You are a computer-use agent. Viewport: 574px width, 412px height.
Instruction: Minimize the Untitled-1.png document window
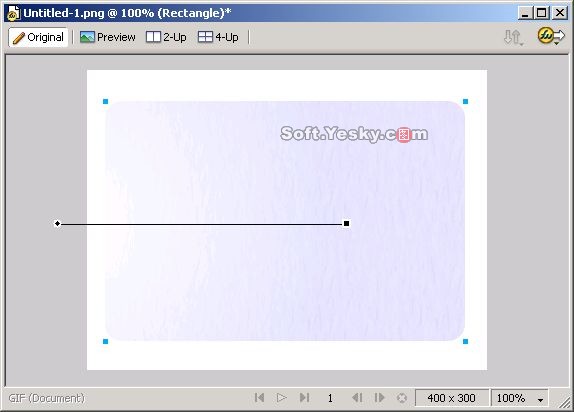[x=525, y=14]
